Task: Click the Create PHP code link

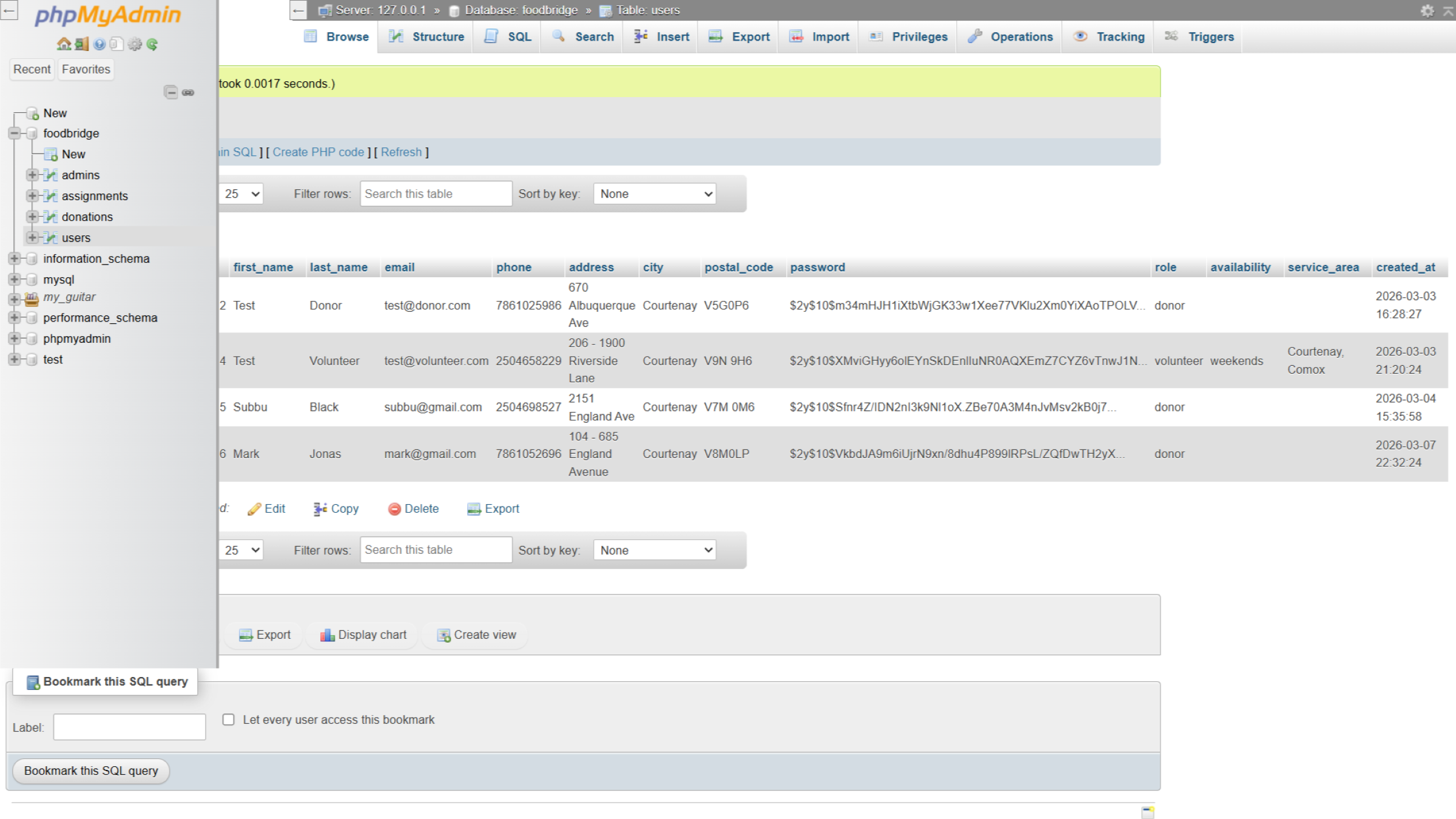Action: coord(318,152)
